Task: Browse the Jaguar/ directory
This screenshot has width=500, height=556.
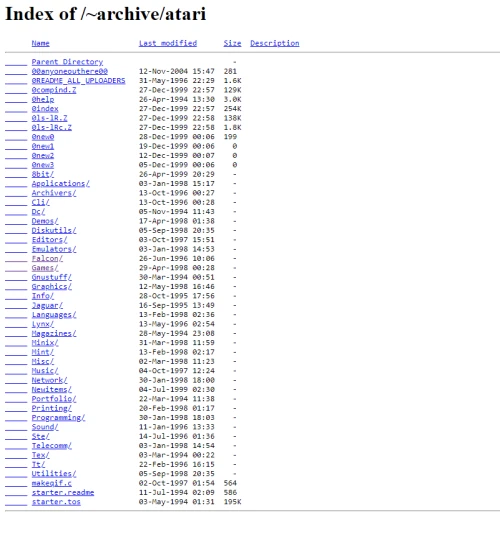Action: (x=47, y=305)
